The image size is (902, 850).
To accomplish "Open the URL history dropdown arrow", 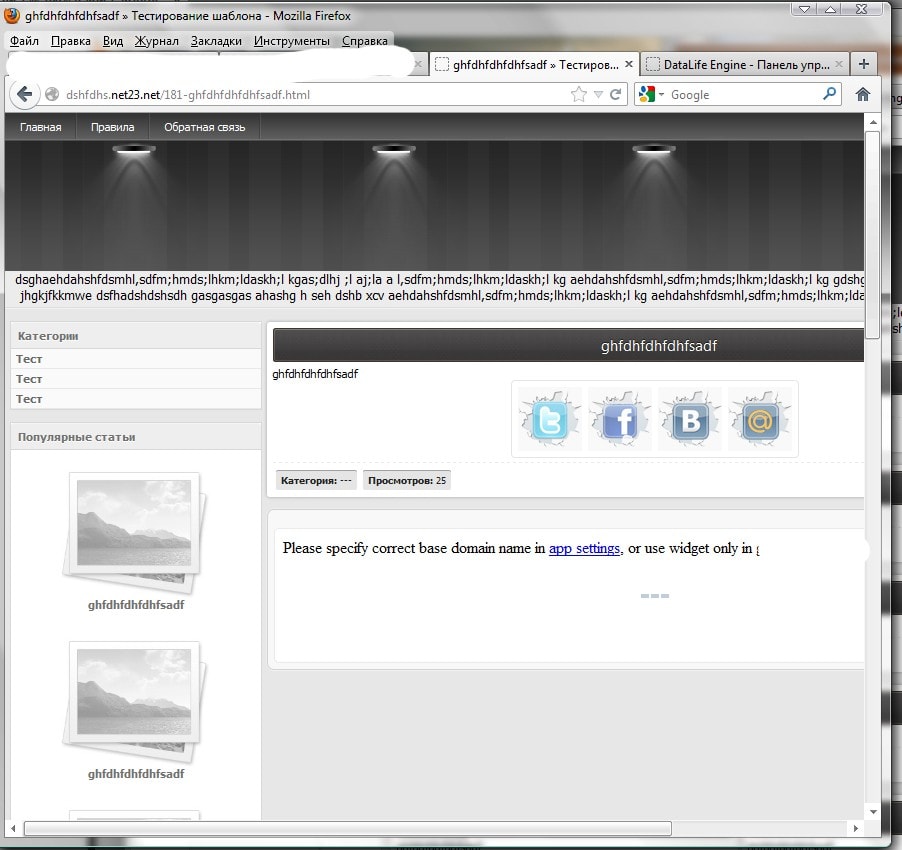I will 598,95.
